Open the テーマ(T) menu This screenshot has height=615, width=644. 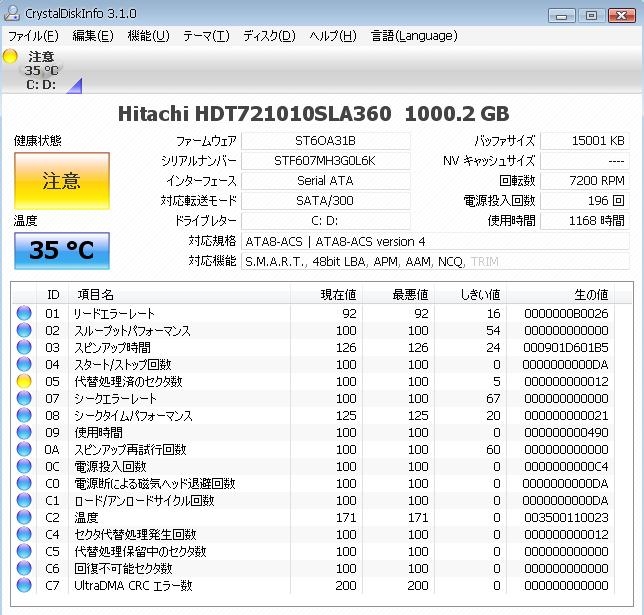[206, 36]
